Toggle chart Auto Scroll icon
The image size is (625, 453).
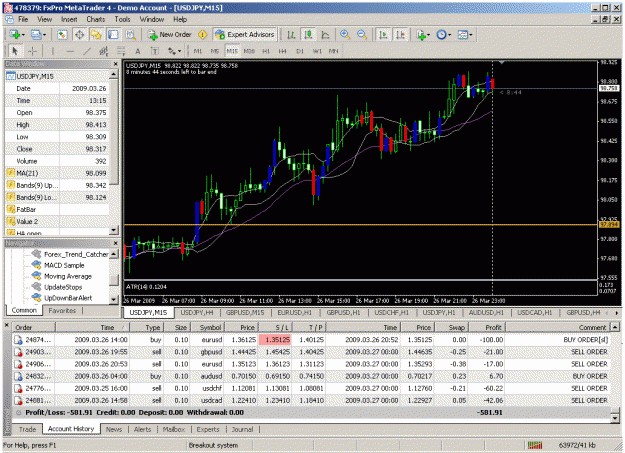pos(383,35)
